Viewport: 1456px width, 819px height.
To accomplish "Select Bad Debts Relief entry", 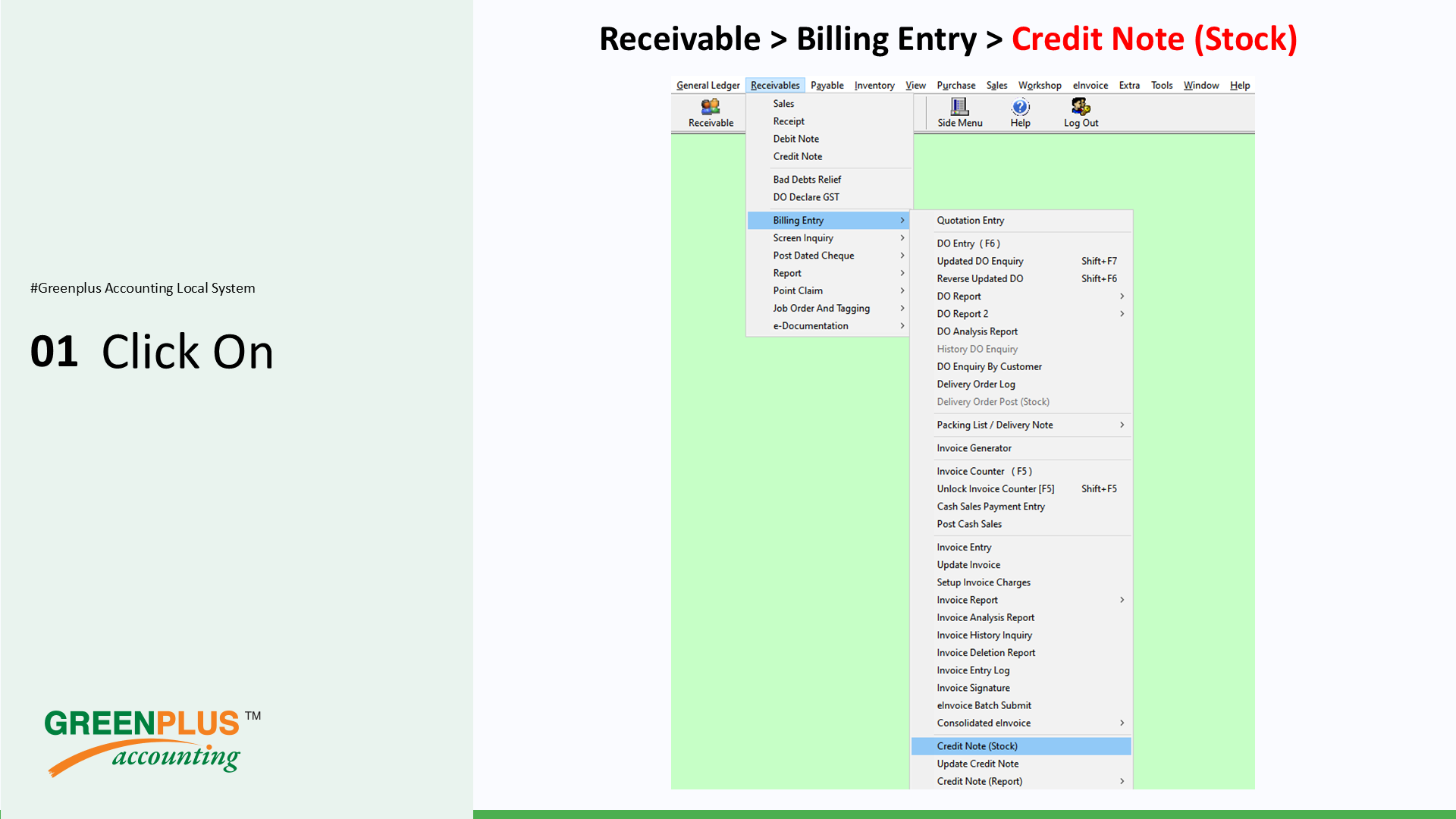I will click(x=829, y=180).
